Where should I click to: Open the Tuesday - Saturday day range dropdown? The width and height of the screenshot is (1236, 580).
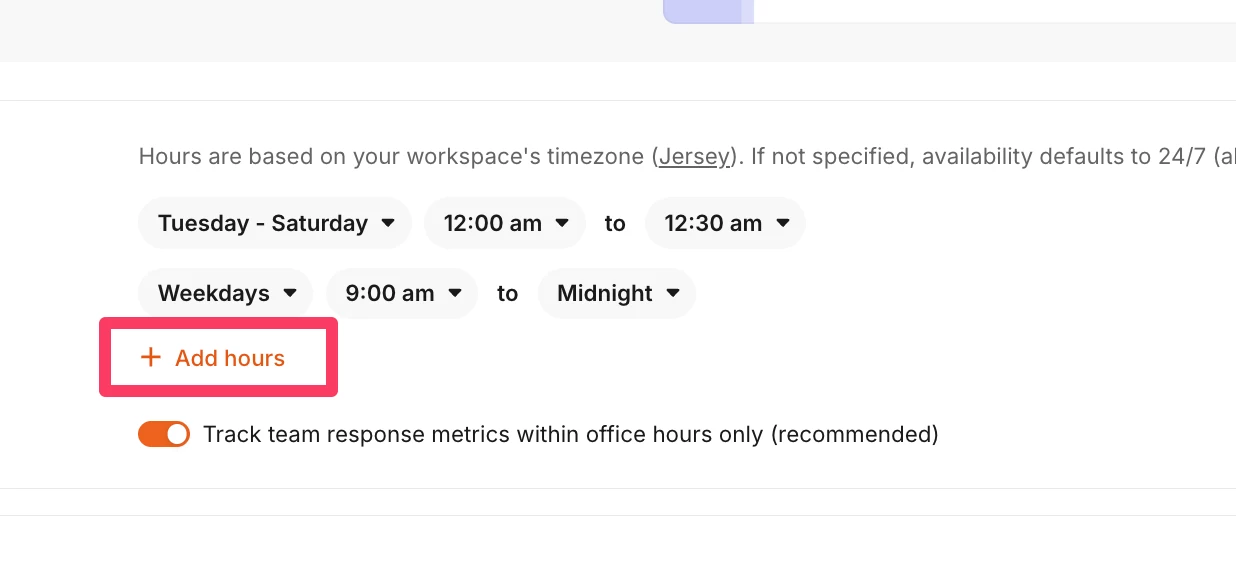[275, 223]
